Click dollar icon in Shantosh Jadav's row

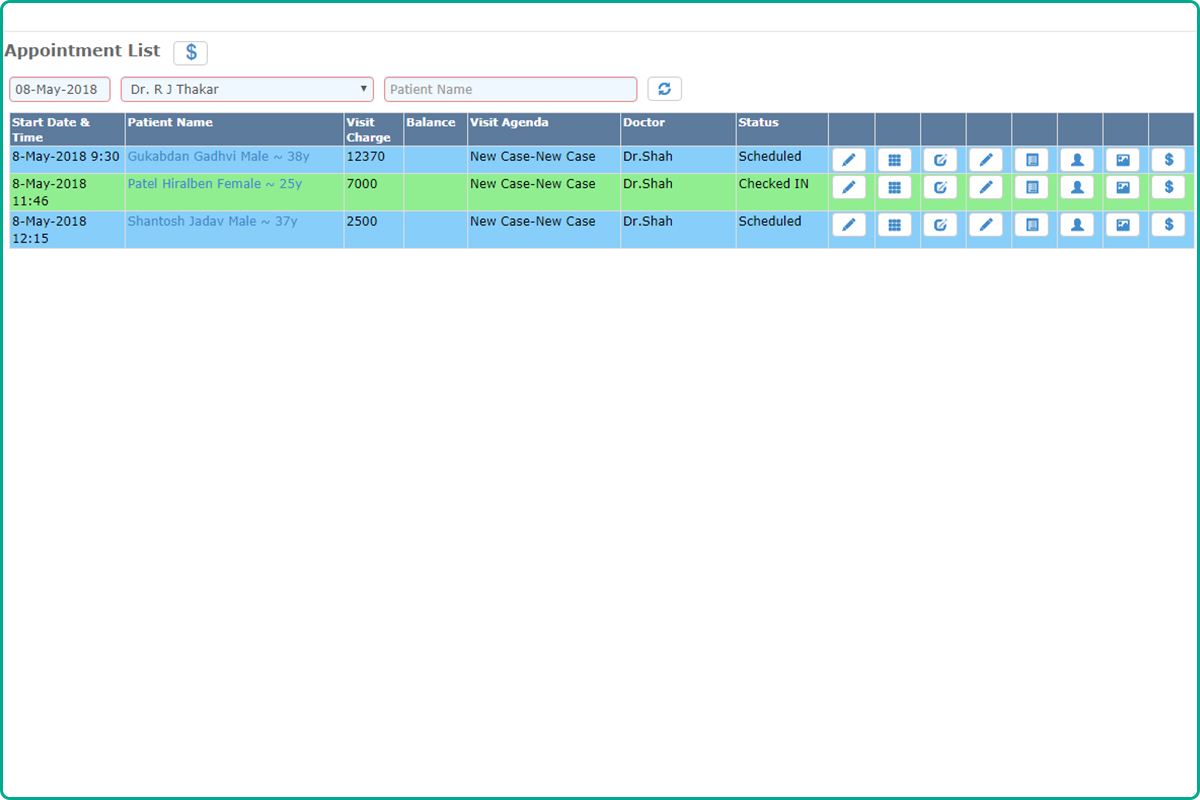pos(1168,225)
